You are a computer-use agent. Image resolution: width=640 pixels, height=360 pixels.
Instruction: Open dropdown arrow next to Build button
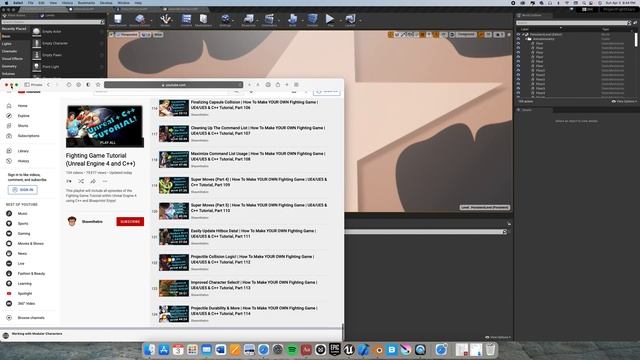tap(302, 20)
